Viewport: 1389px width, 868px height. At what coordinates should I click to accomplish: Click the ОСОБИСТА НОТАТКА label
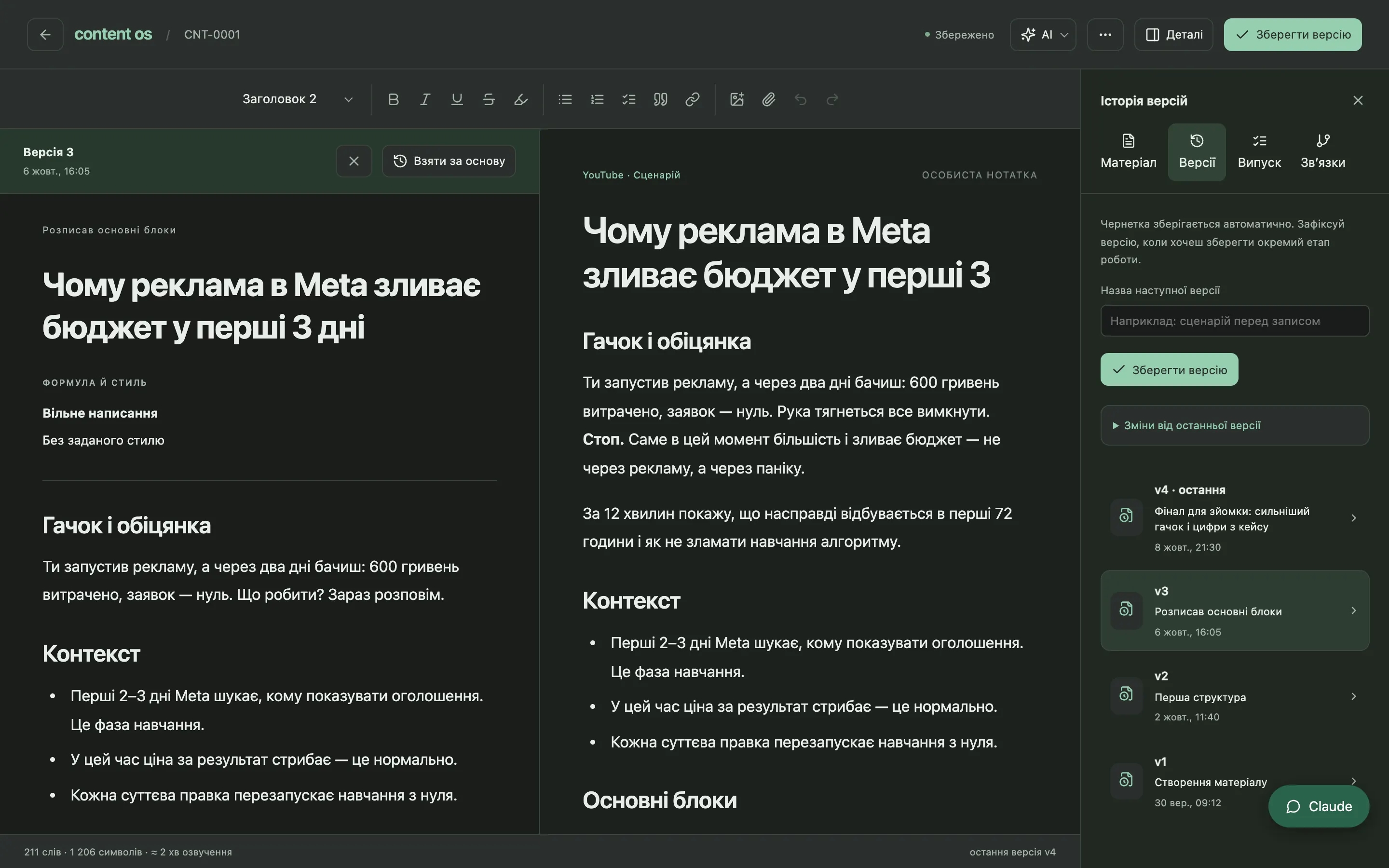(x=979, y=175)
